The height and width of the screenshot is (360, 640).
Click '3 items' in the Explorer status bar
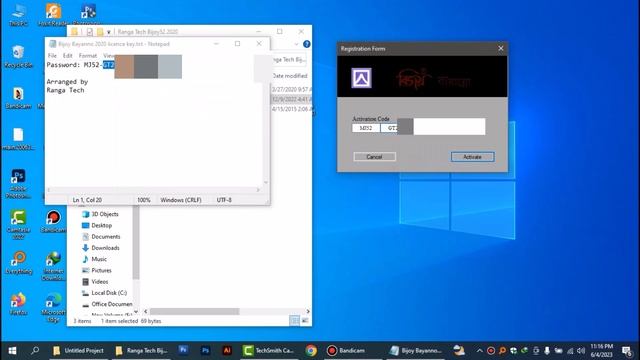pos(82,321)
